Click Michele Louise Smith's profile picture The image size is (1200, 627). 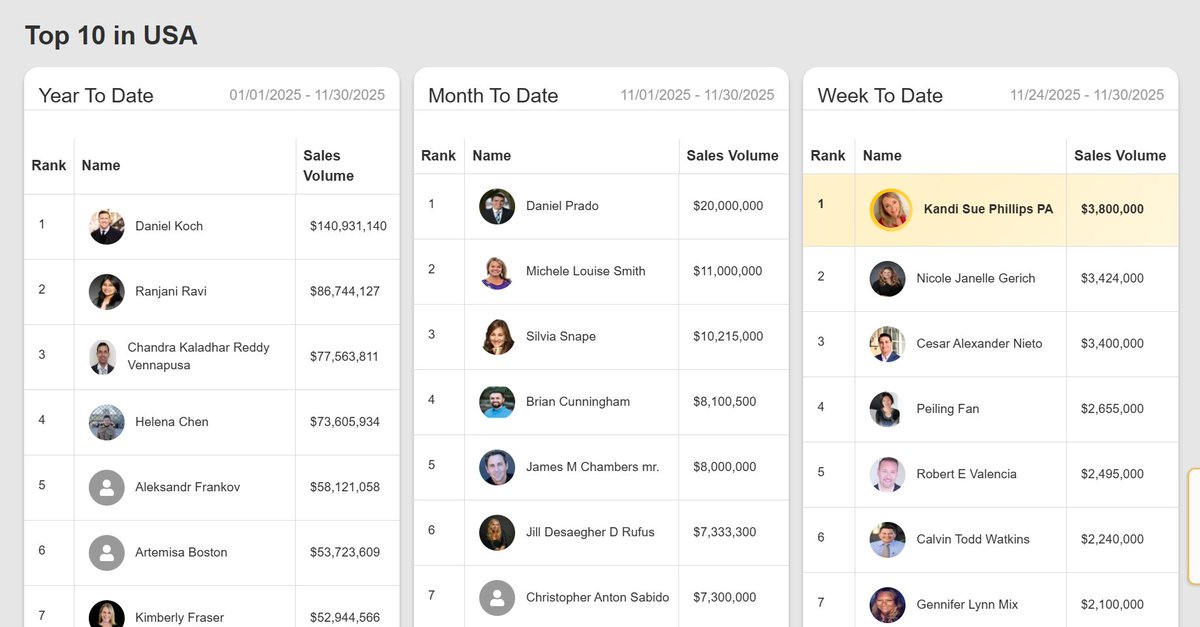pos(497,272)
